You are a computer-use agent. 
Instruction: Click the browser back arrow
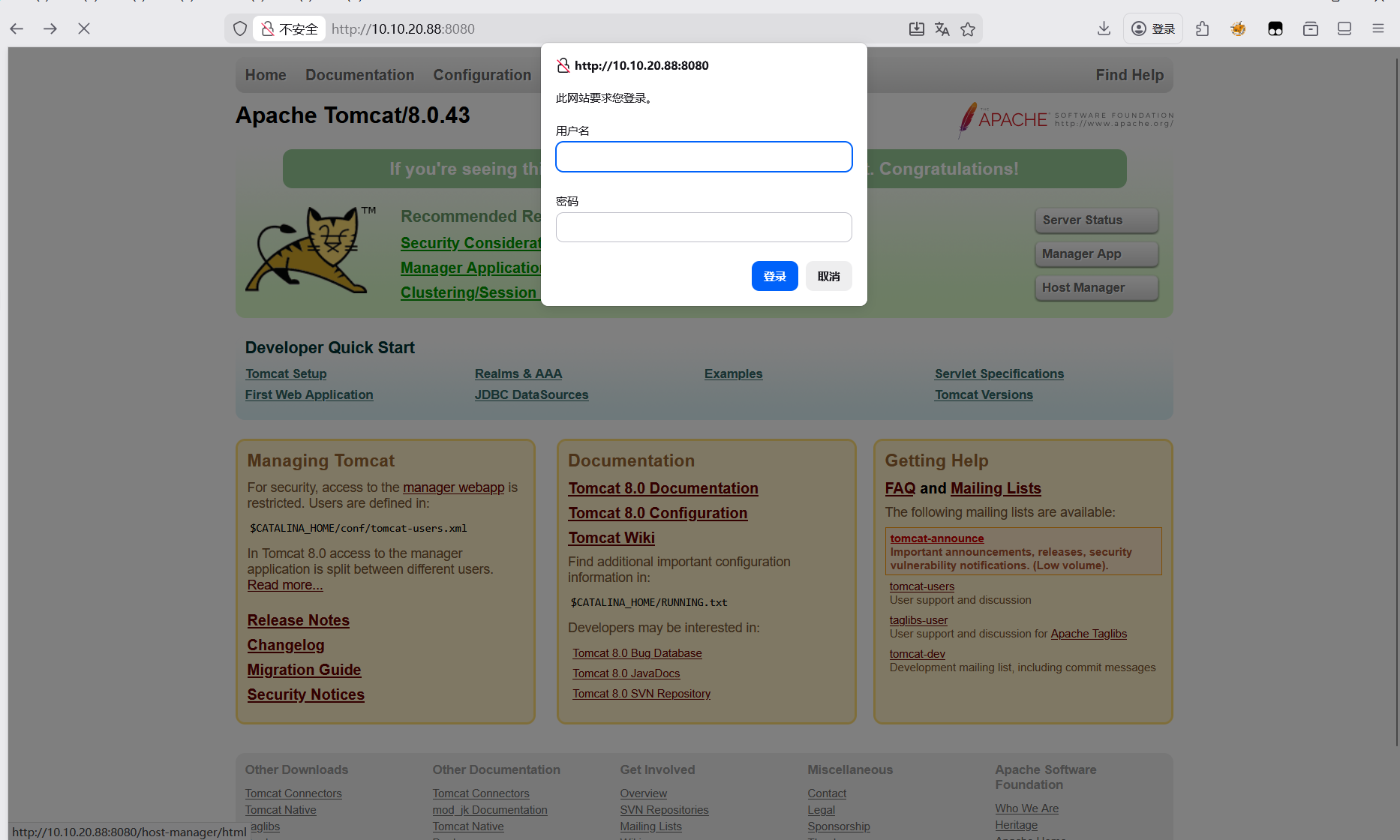[17, 28]
